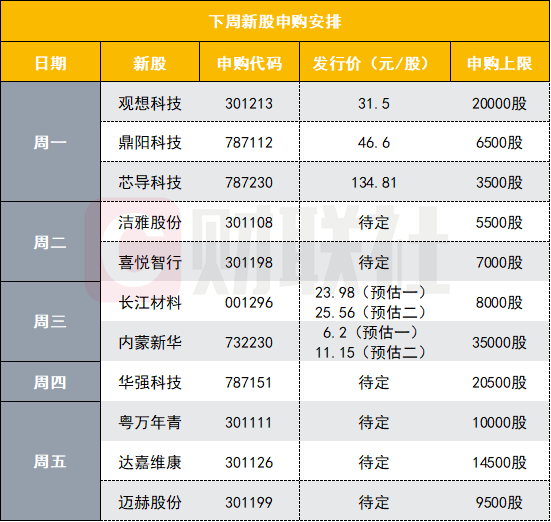
Task: Click stock name 华强科技
Action: [x=150, y=382]
